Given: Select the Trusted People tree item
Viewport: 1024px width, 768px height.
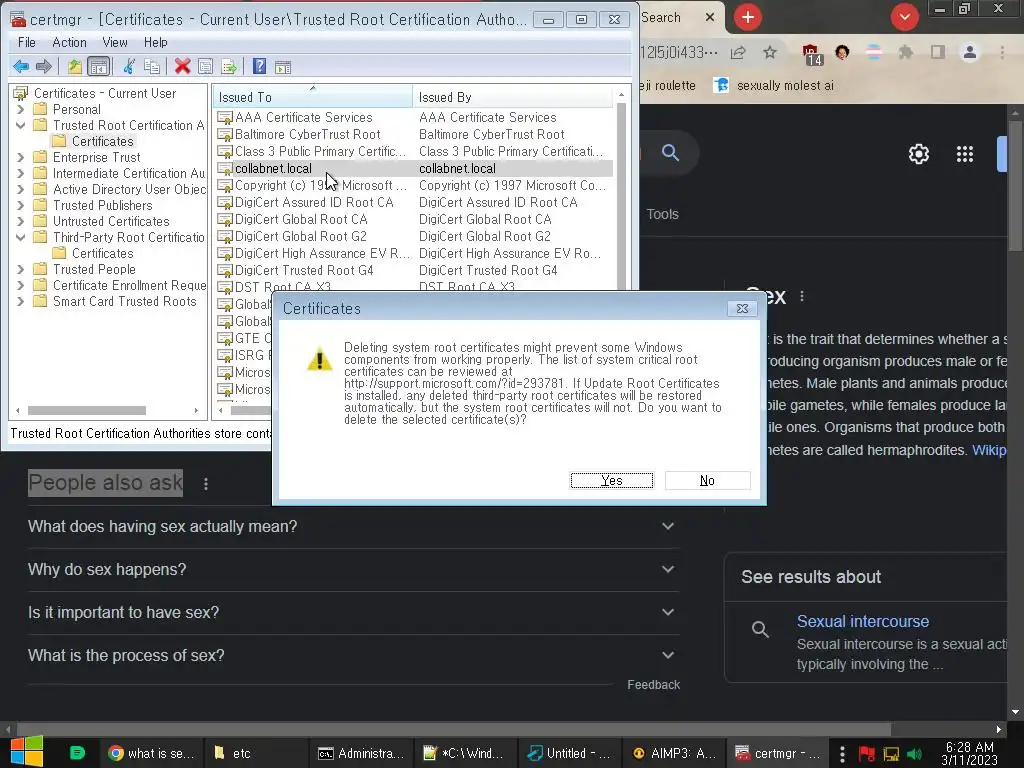Looking at the screenshot, I should click(94, 269).
